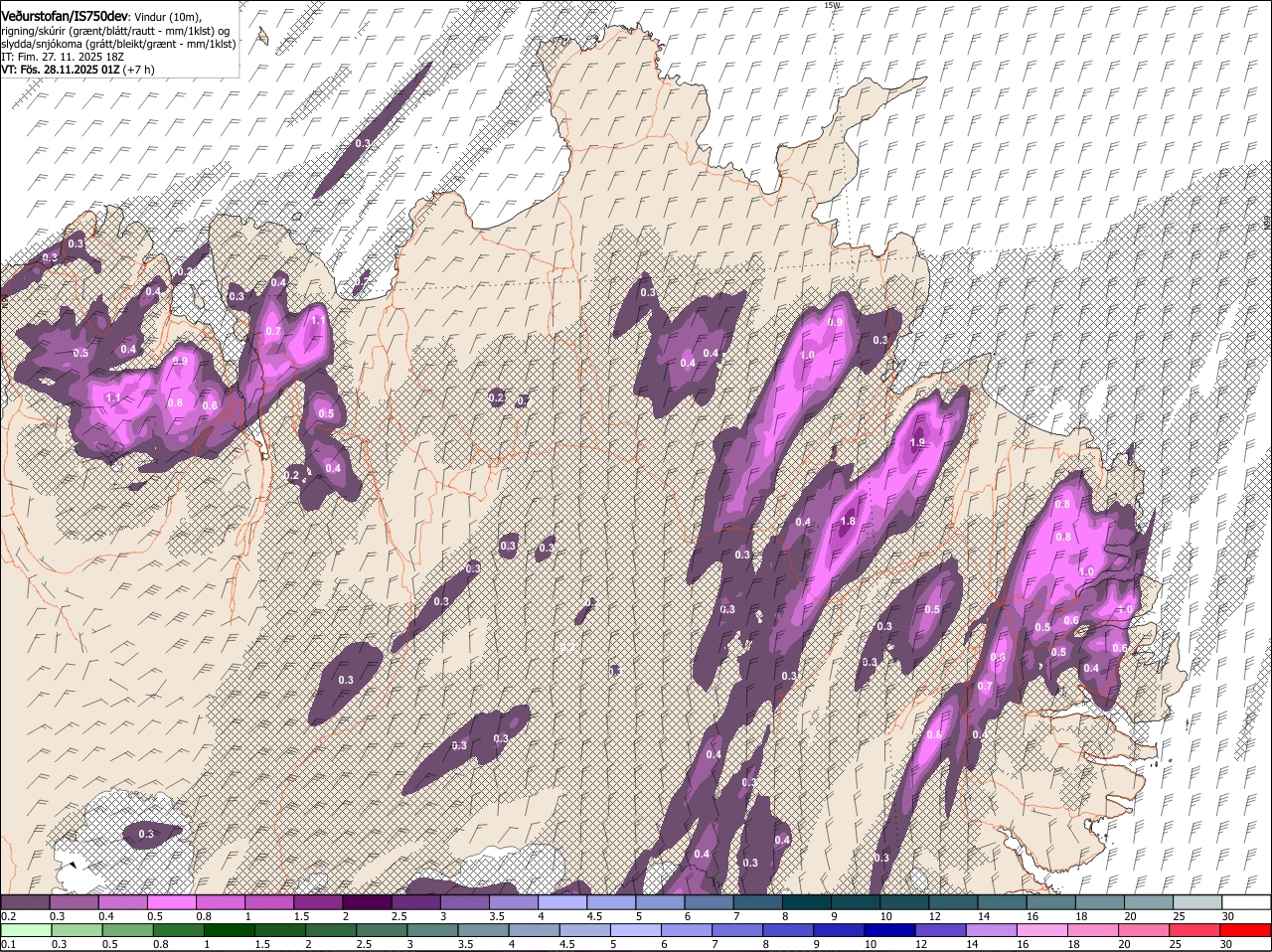Image resolution: width=1272 pixels, height=952 pixels.
Task: Pick the darkest purple snow-scale swatch at 2
Action: click(367, 901)
